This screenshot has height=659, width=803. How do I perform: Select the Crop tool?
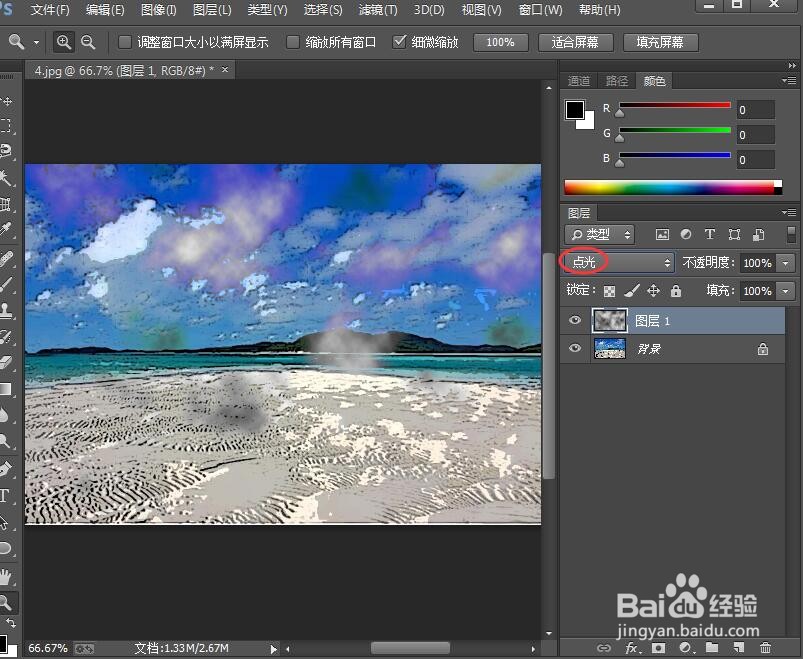coord(6,204)
